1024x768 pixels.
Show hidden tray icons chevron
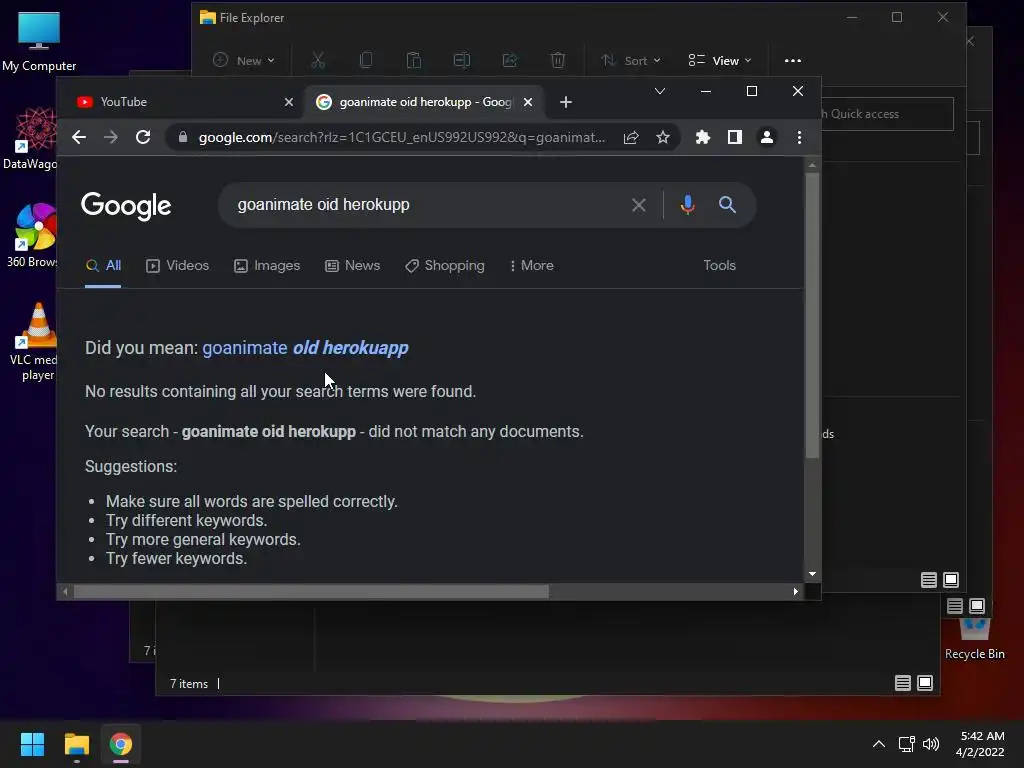pos(879,744)
